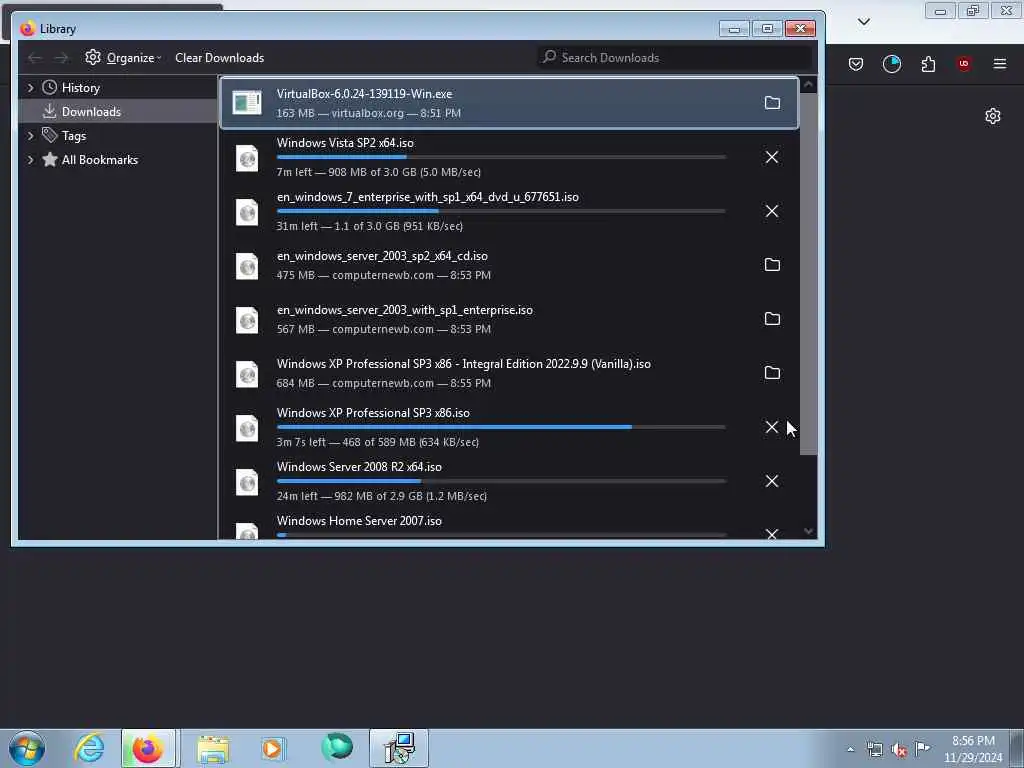The width and height of the screenshot is (1024, 768).
Task: Click the Windows 7 enterprise iso file icon
Action: click(x=247, y=212)
